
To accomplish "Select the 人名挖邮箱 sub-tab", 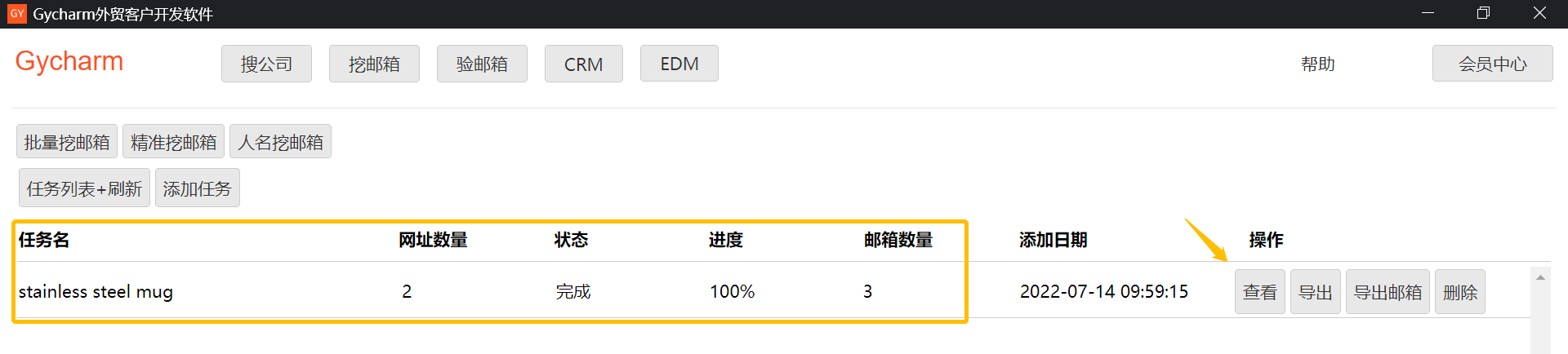I will coord(280,142).
